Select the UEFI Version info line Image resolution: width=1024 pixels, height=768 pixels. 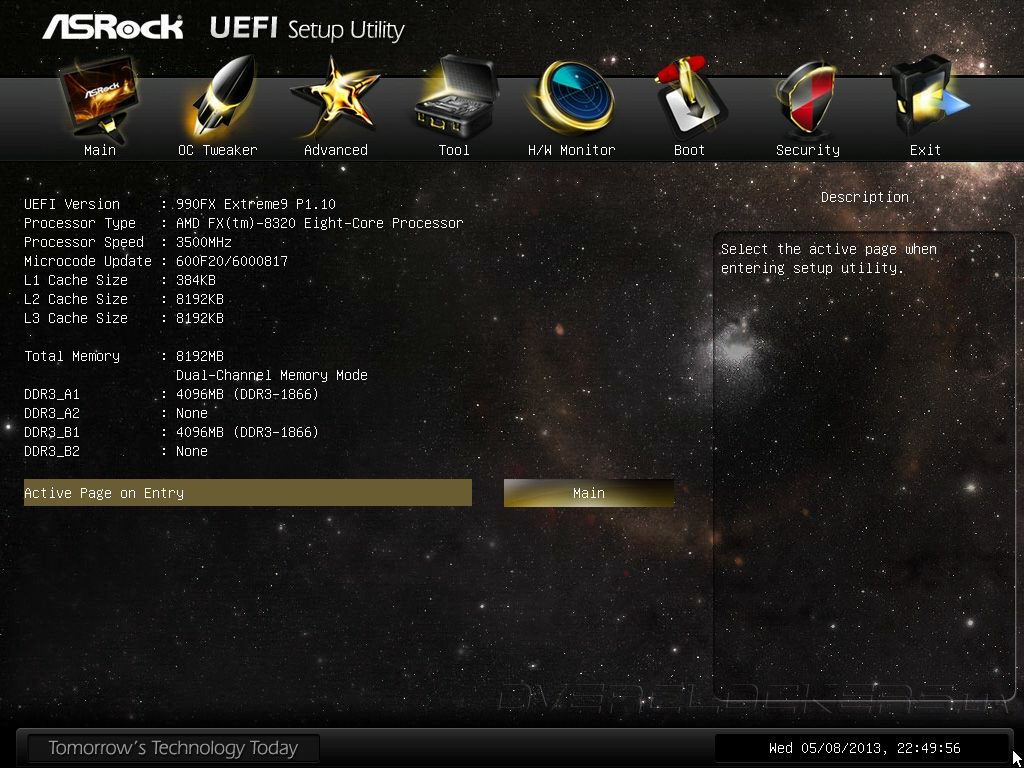coord(180,204)
